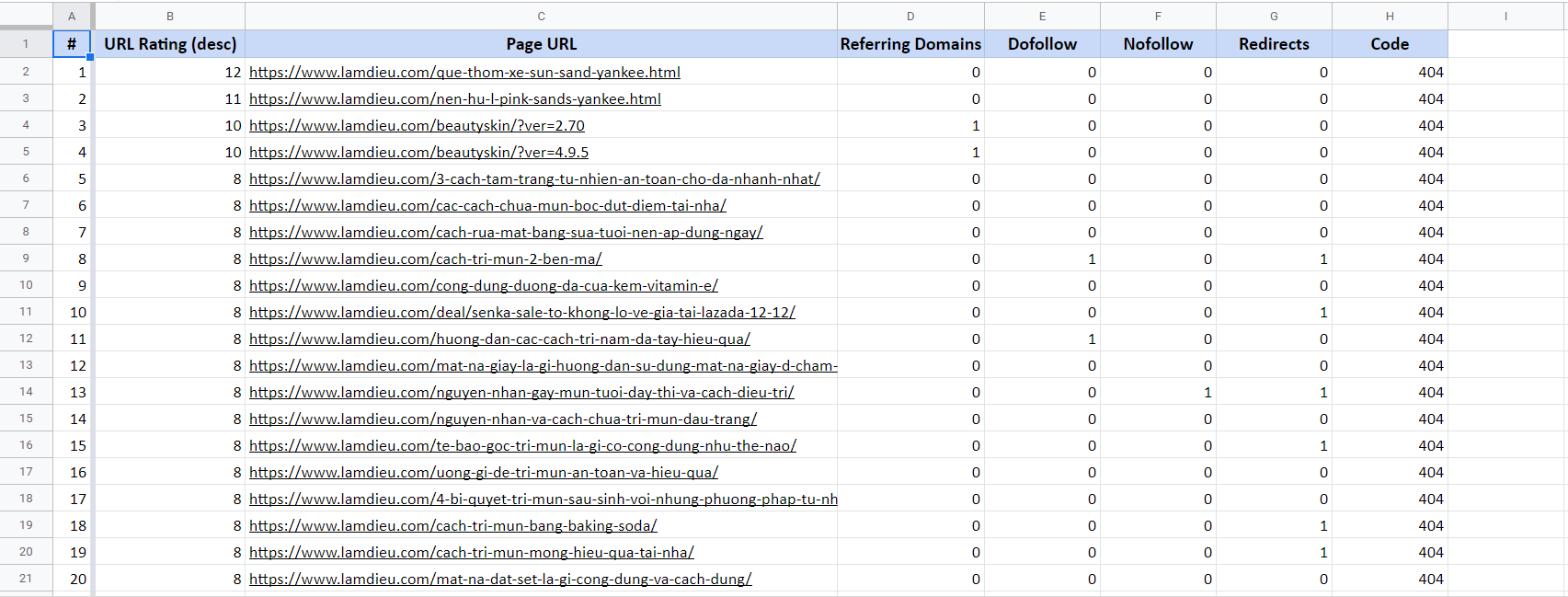Select column D header

tap(910, 16)
